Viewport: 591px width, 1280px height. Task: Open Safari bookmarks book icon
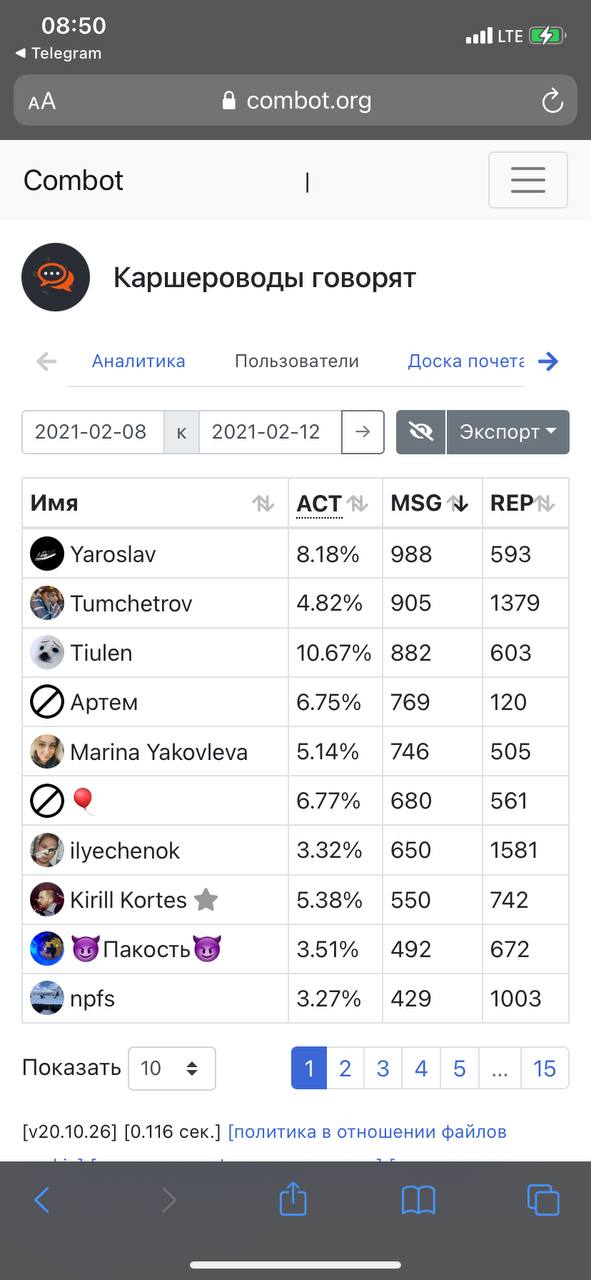[x=418, y=1199]
